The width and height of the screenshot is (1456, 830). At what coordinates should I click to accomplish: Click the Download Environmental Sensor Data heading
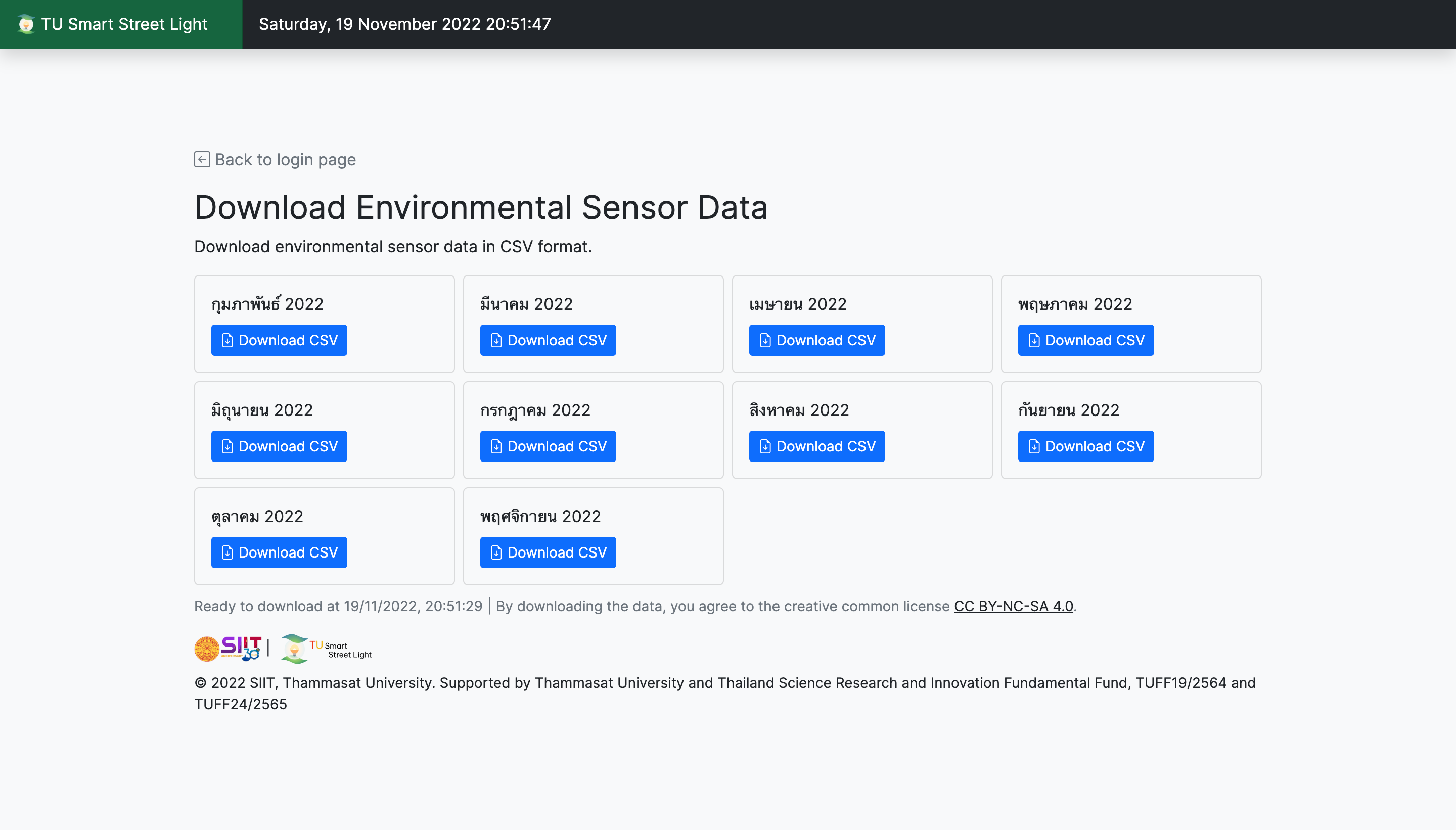481,207
